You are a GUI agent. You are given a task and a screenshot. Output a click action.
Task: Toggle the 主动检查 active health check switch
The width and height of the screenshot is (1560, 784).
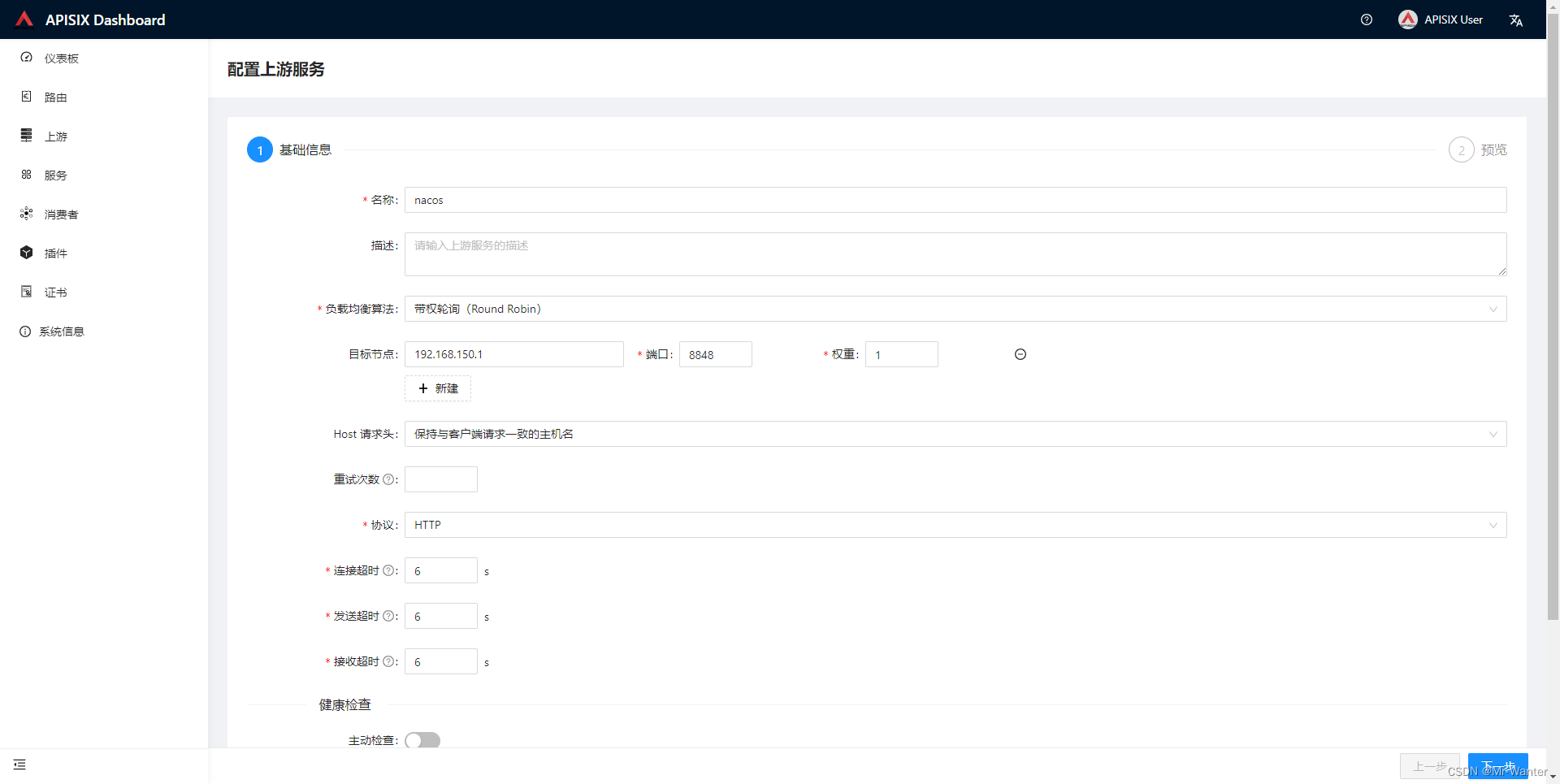point(422,740)
